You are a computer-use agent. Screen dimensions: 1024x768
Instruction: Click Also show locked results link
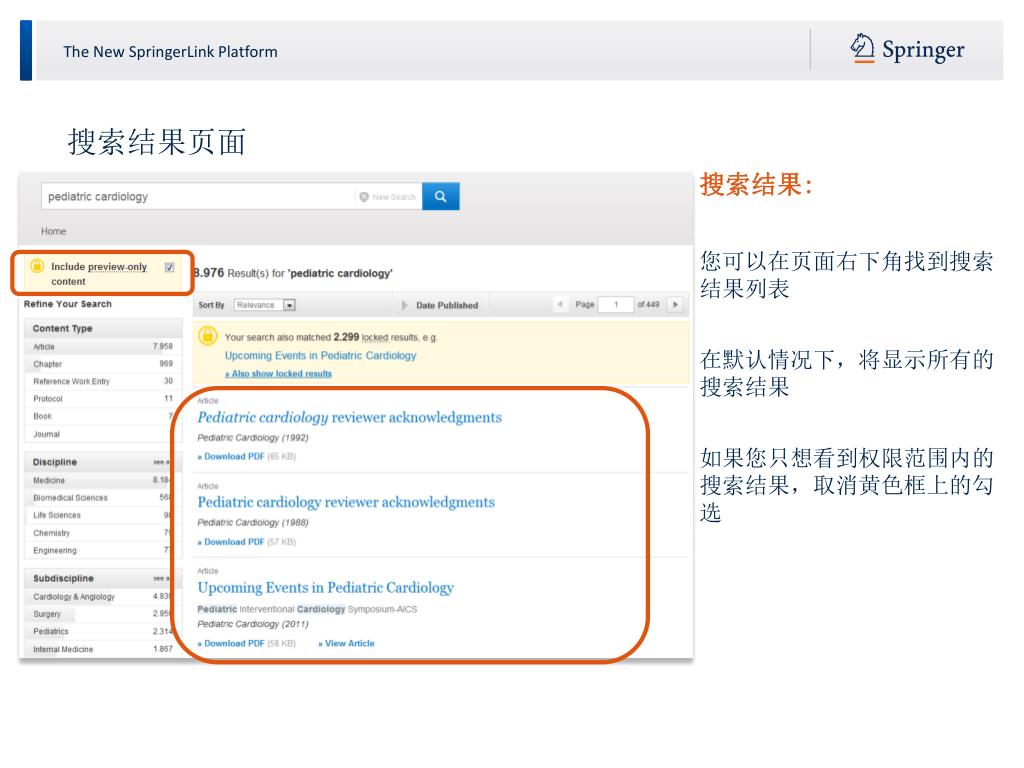[278, 374]
